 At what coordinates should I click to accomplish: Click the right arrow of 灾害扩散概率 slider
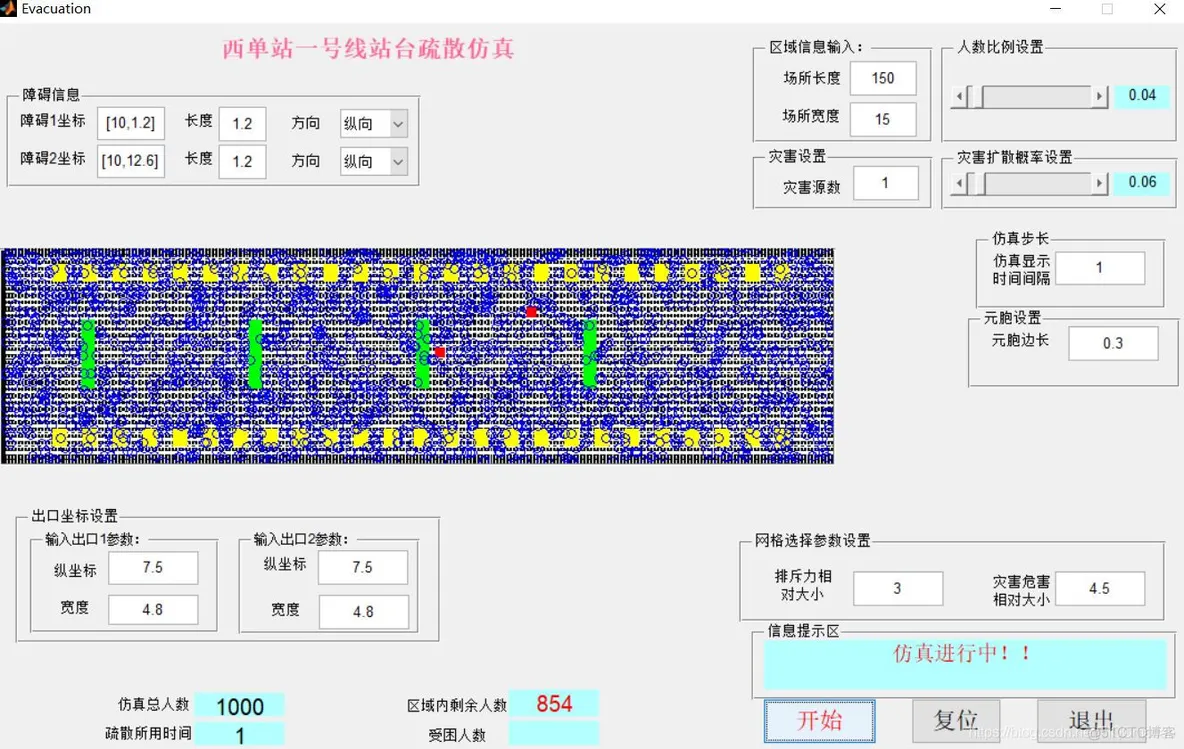pyautogui.click(x=1100, y=183)
